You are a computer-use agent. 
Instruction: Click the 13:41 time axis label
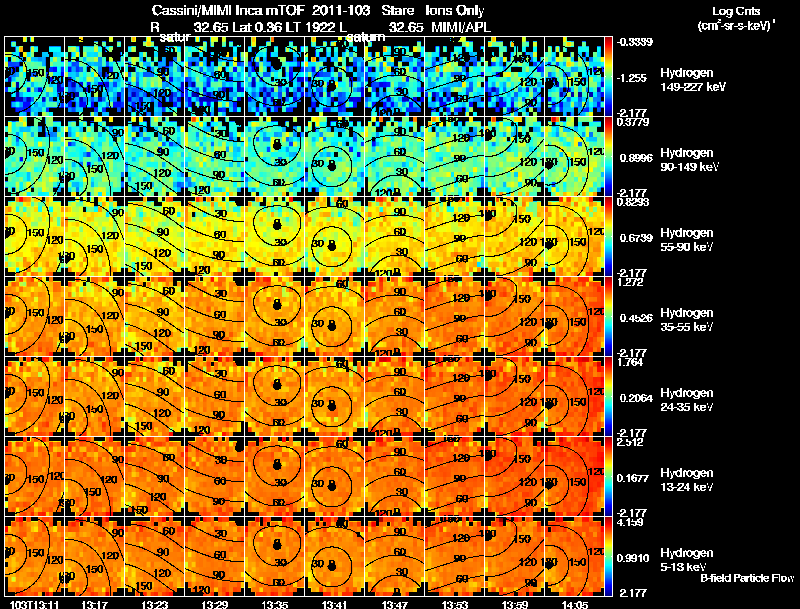coord(335,605)
